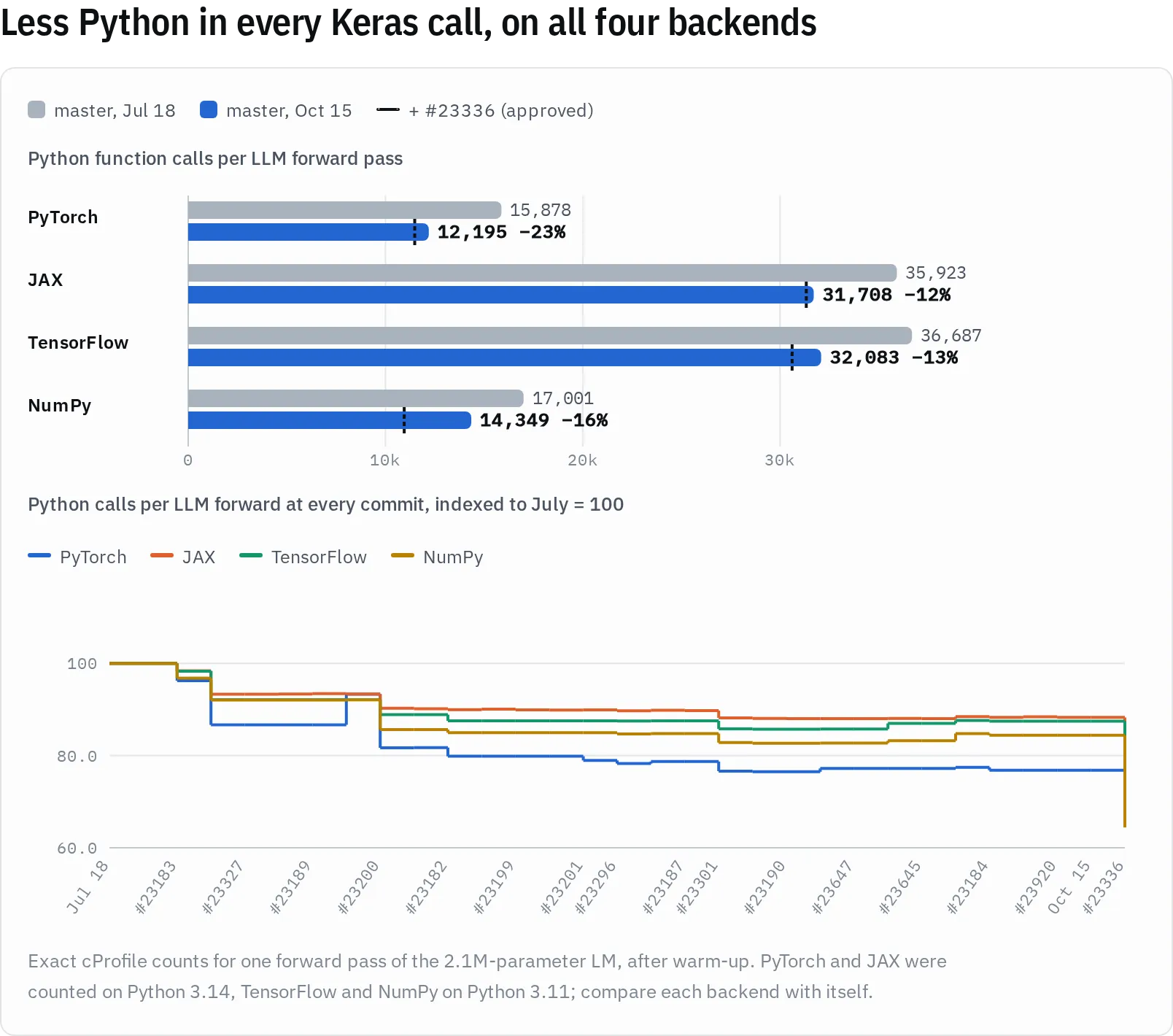The width and height of the screenshot is (1173, 1036).
Task: Click the 'indexed to July = 100' subtitle
Action: point(530,504)
